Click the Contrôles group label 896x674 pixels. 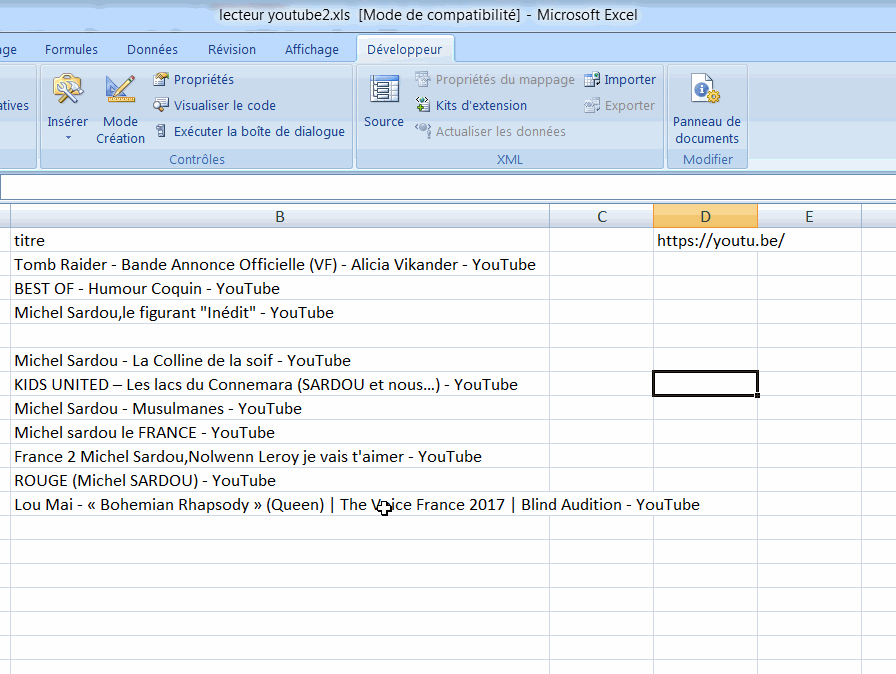(197, 159)
